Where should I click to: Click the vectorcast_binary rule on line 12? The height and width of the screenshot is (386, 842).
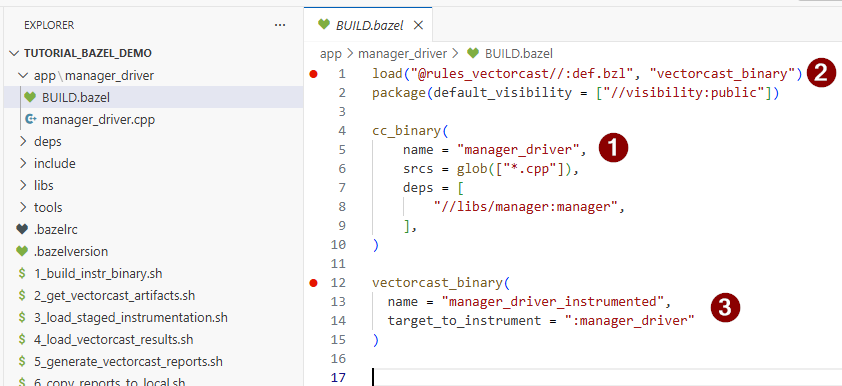[437, 282]
